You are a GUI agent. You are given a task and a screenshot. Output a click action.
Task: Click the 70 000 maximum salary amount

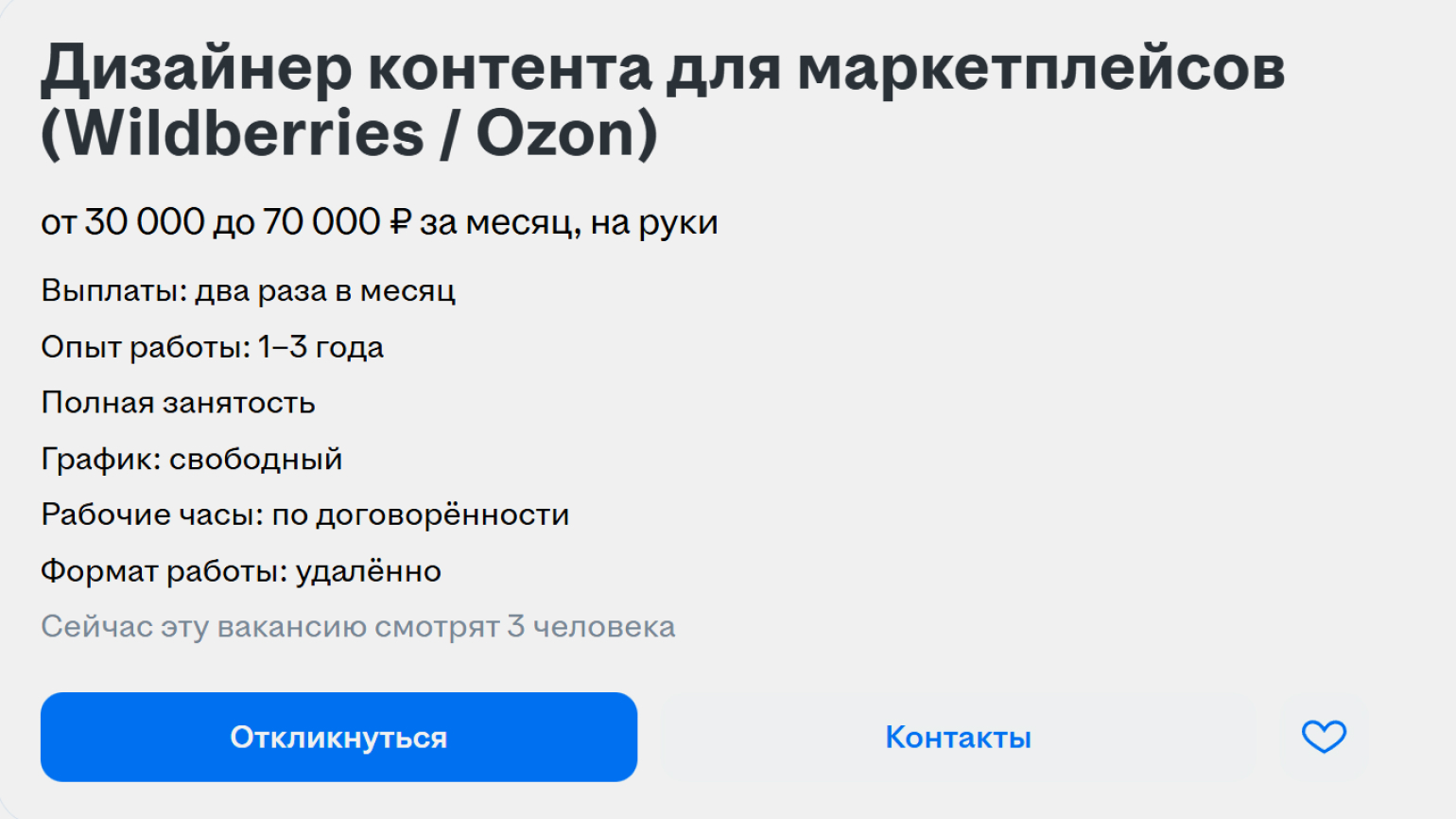pyautogui.click(x=321, y=222)
